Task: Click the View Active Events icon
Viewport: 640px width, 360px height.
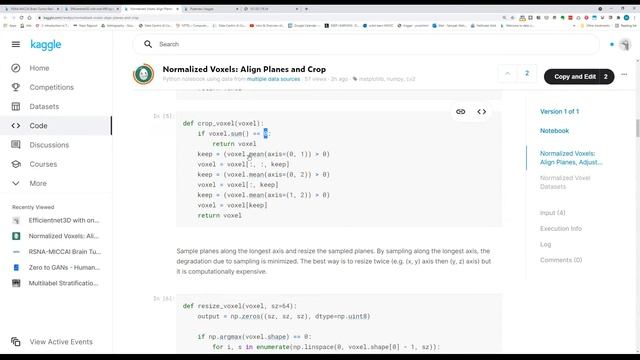Action: tap(16, 342)
